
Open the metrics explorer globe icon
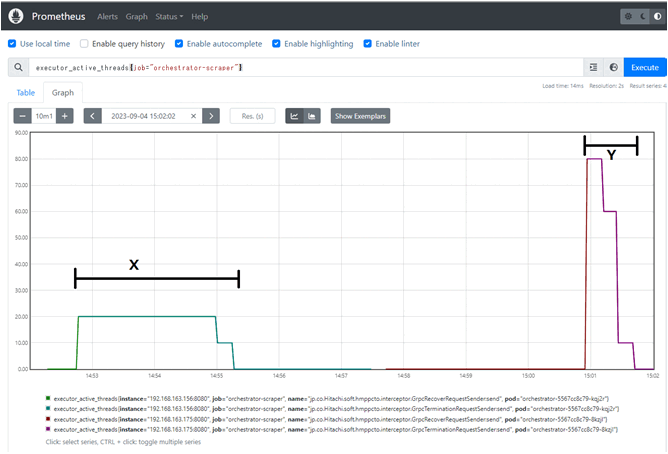click(x=613, y=67)
